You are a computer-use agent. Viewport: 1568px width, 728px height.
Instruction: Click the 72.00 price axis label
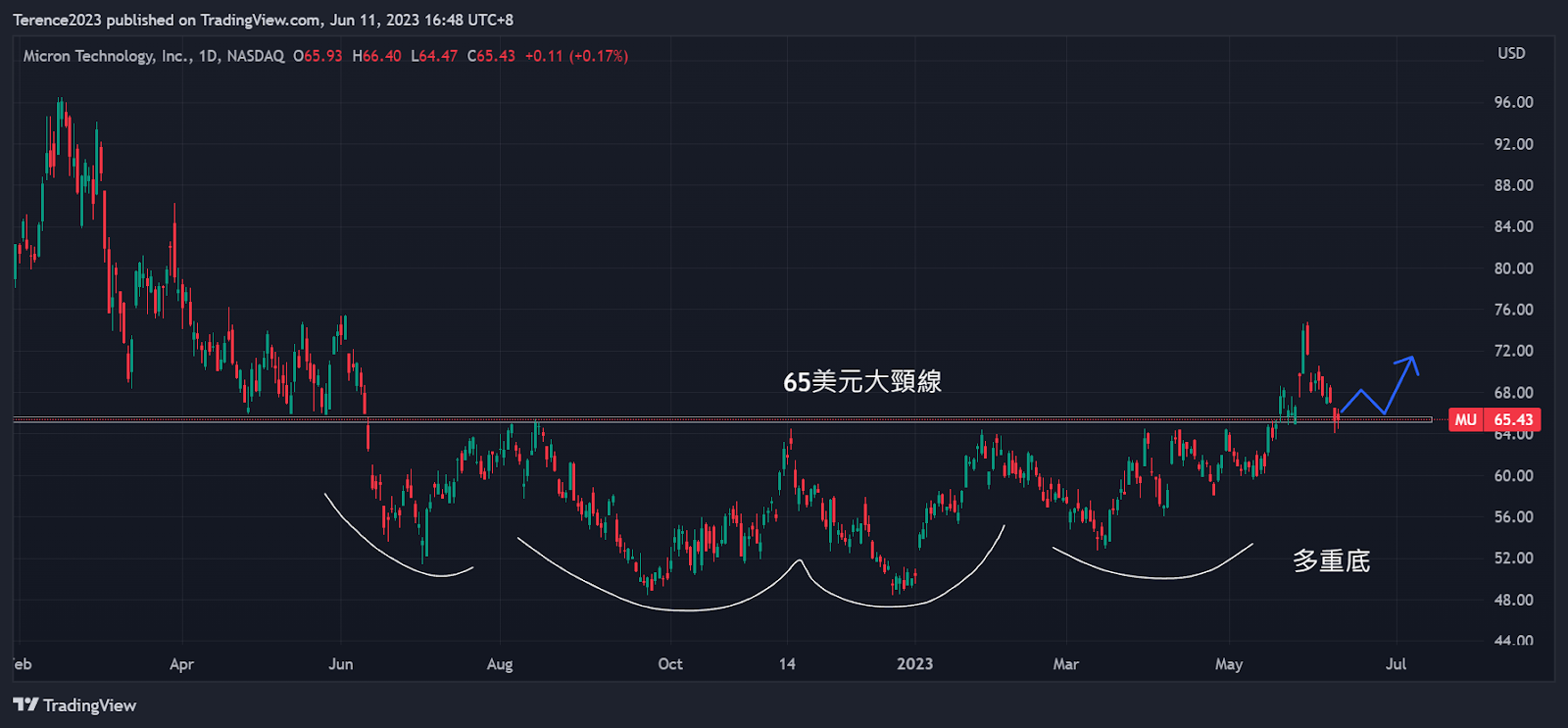pyautogui.click(x=1513, y=351)
